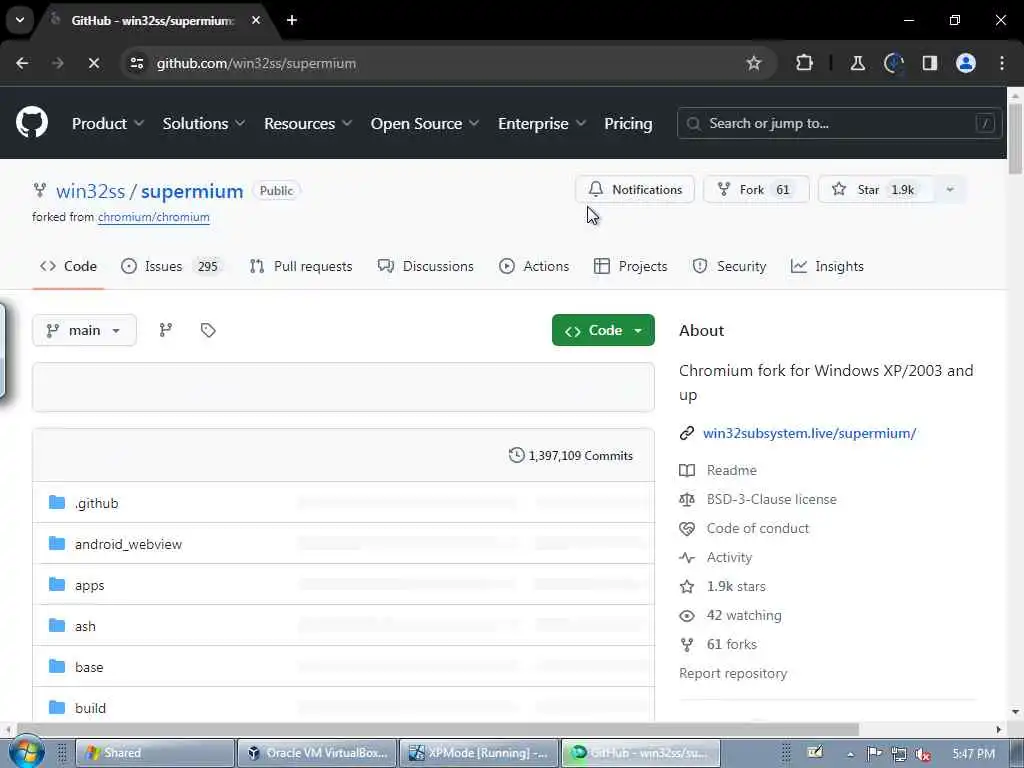Click Report repository

[733, 673]
